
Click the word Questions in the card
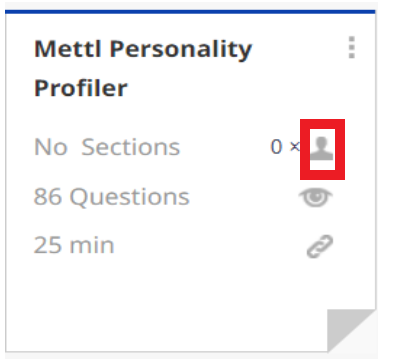[130, 197]
